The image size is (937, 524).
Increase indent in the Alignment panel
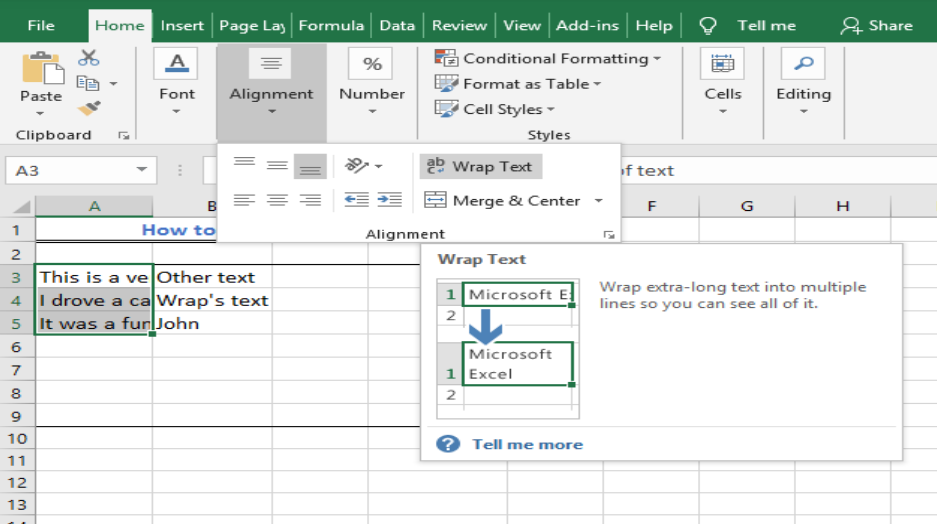tap(390, 200)
